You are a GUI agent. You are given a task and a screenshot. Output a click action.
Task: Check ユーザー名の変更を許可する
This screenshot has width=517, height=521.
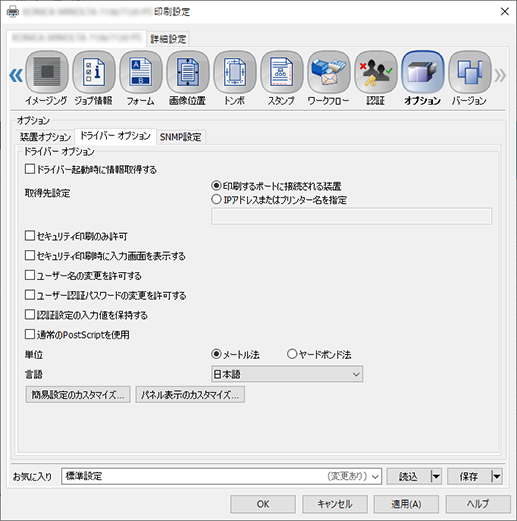click(x=30, y=275)
